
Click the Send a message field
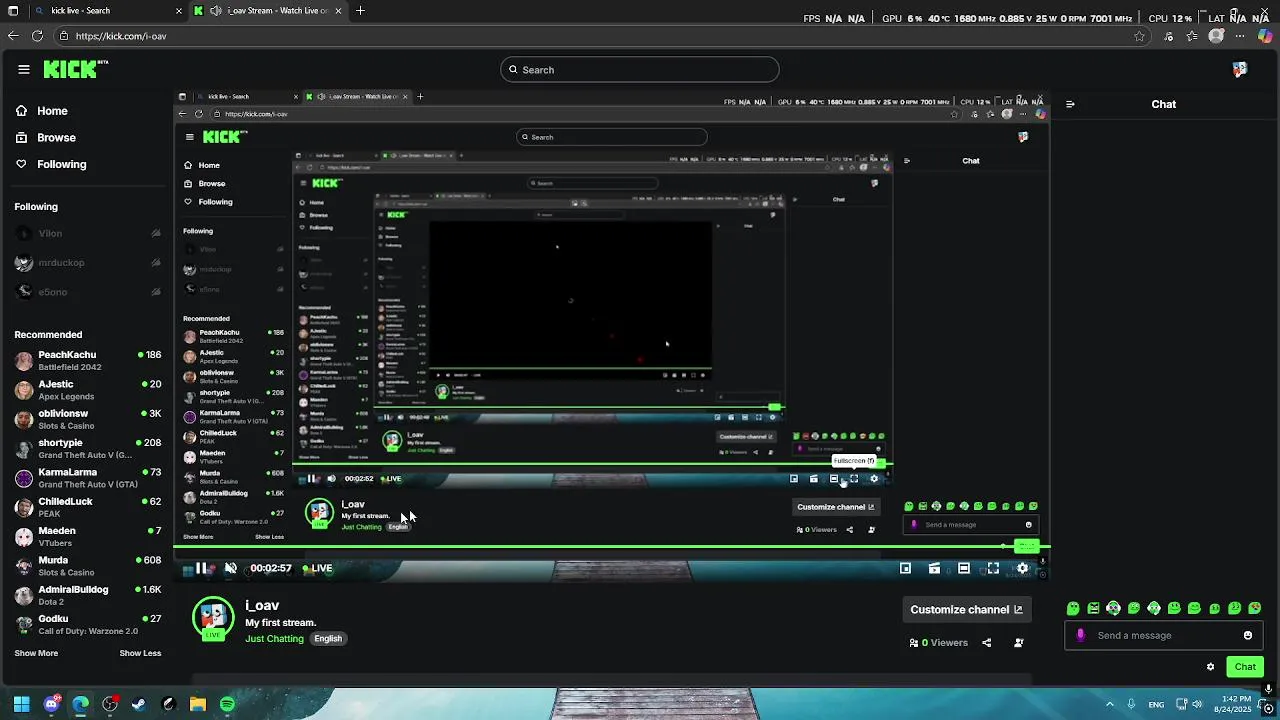click(x=1165, y=635)
